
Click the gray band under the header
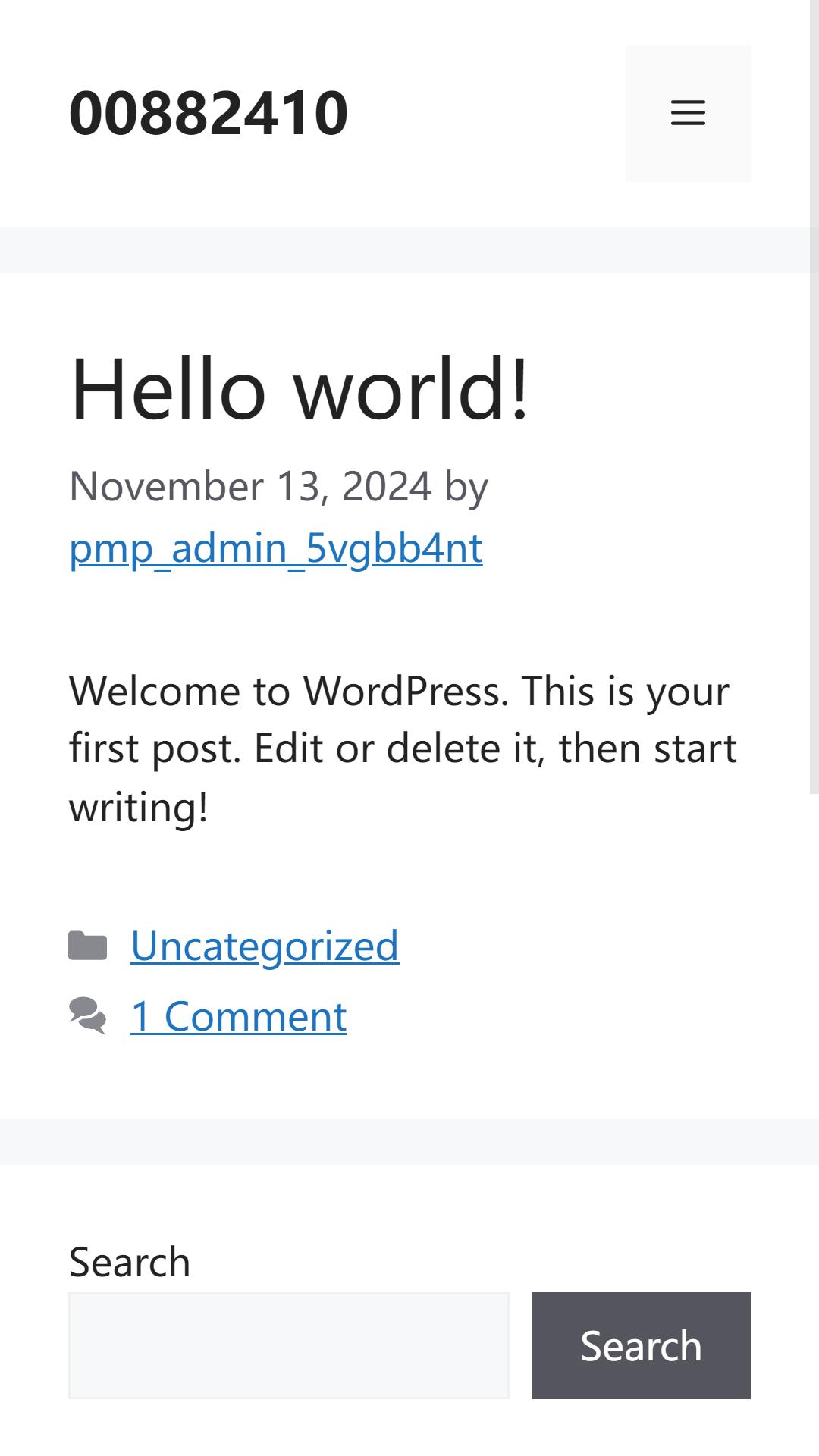(x=405, y=250)
